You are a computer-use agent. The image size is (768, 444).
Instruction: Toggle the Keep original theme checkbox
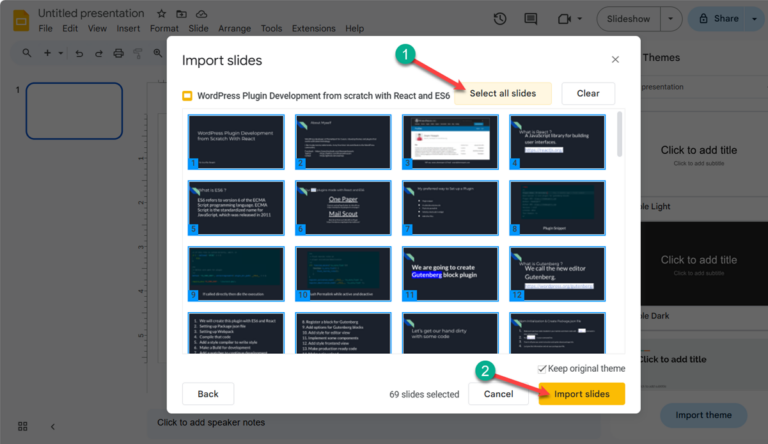pos(542,369)
